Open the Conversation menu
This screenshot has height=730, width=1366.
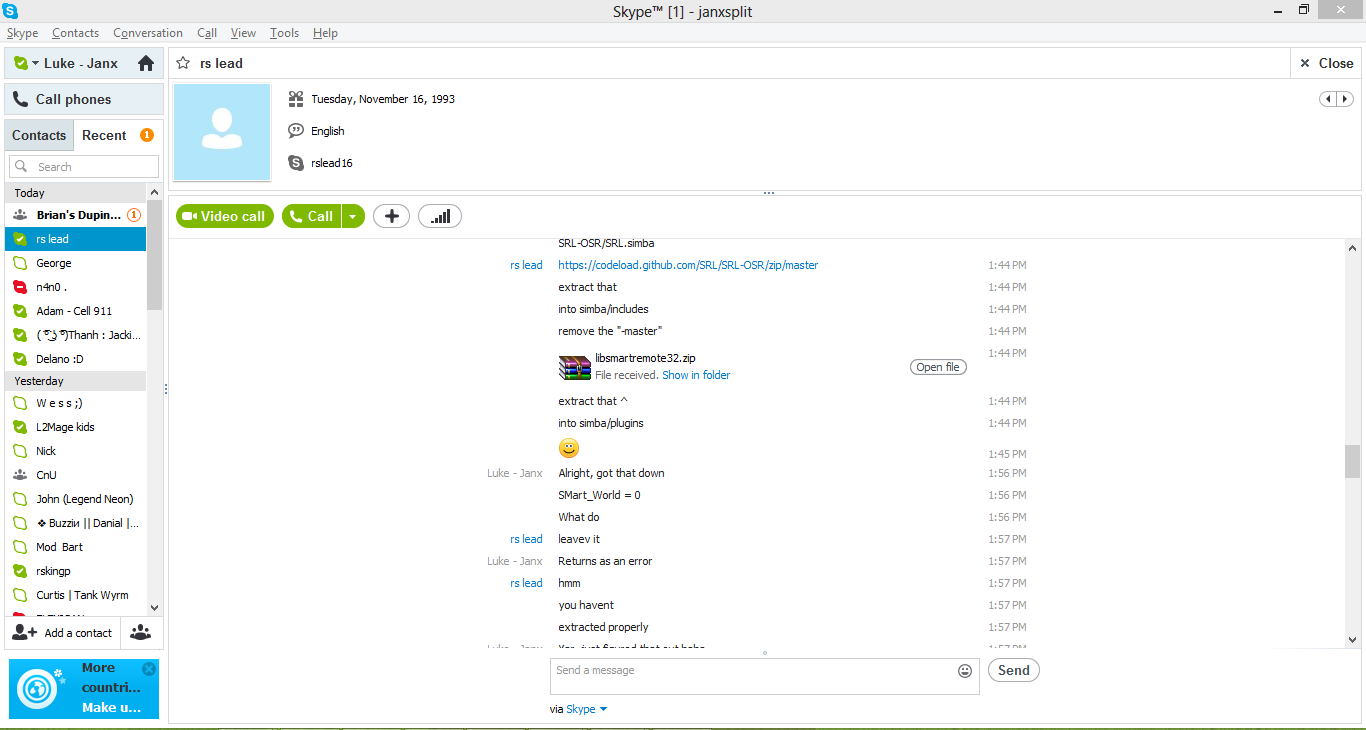pos(148,33)
